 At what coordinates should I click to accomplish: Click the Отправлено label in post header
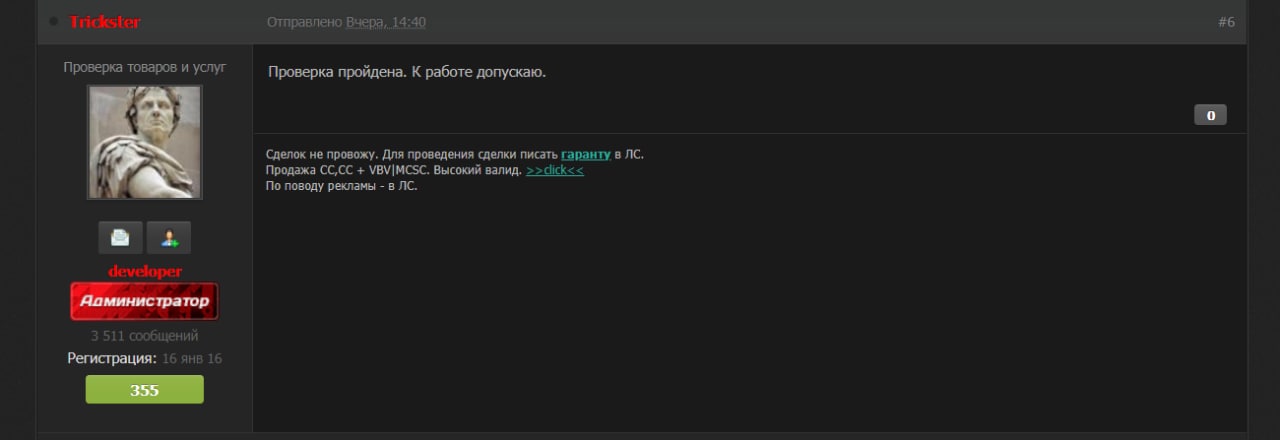point(304,22)
